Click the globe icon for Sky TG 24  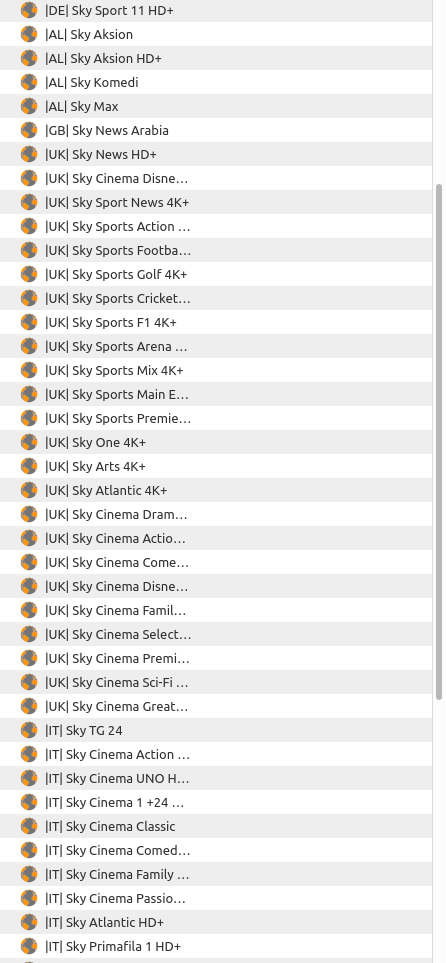pyautogui.click(x=29, y=730)
